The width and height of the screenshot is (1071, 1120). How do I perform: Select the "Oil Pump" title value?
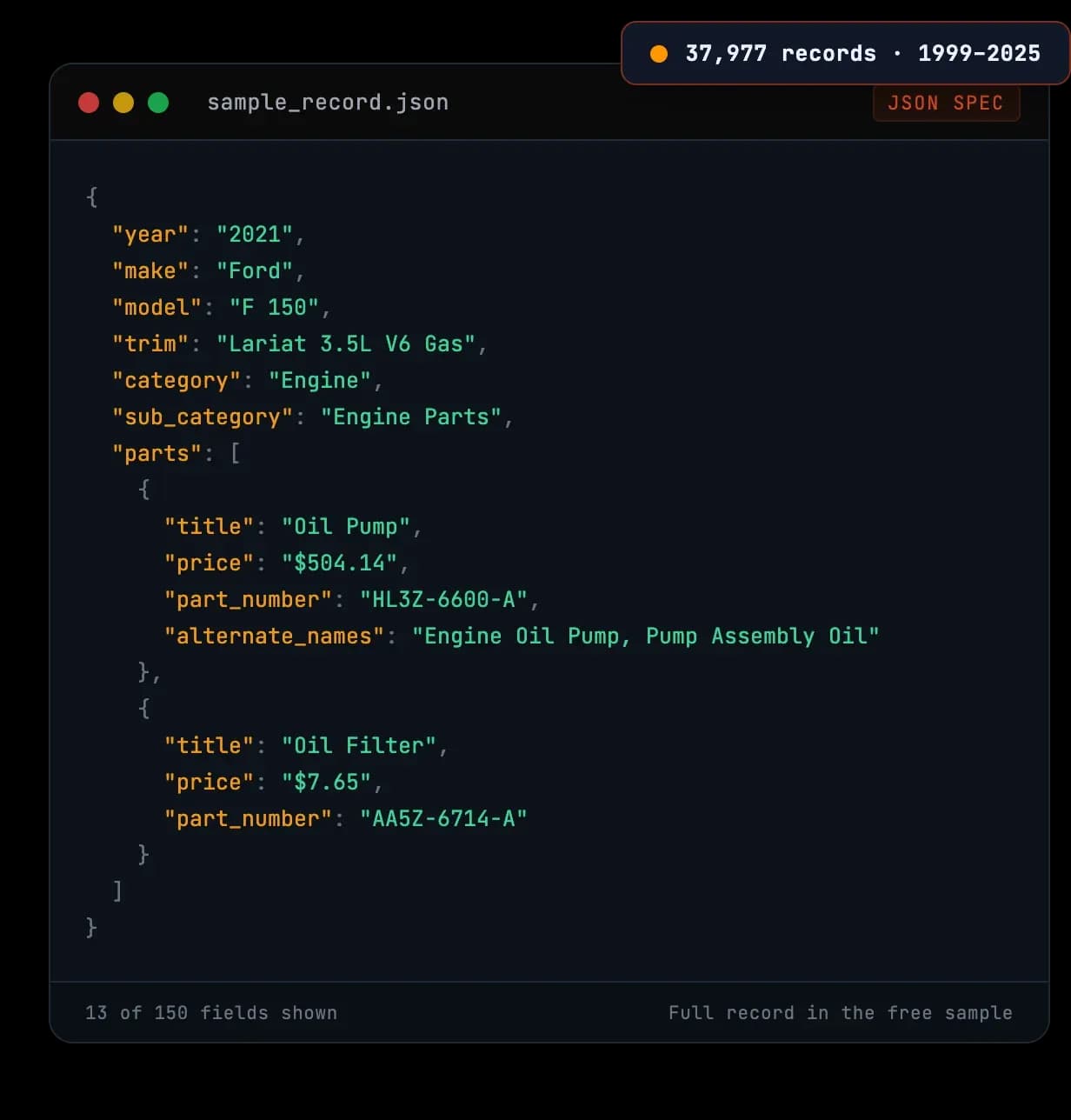point(346,527)
